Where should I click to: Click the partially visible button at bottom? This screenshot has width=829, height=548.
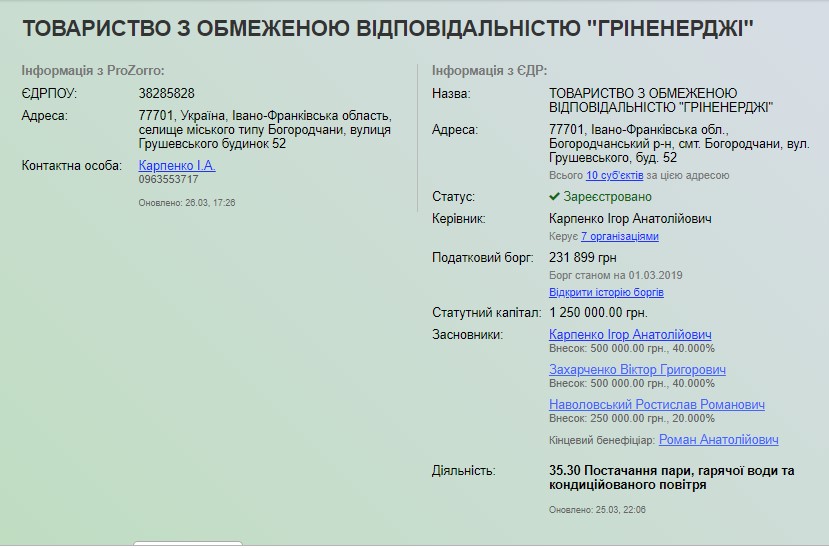point(188,543)
